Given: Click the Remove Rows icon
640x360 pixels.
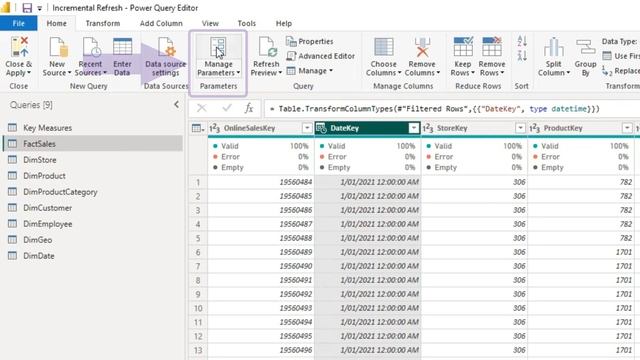Looking at the screenshot, I should point(492,47).
